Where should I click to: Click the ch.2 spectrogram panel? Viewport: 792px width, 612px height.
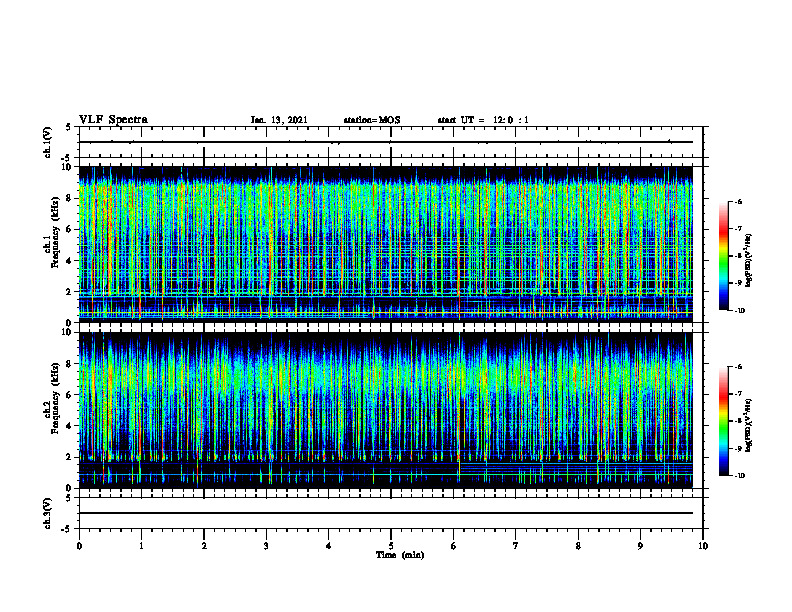coord(386,410)
